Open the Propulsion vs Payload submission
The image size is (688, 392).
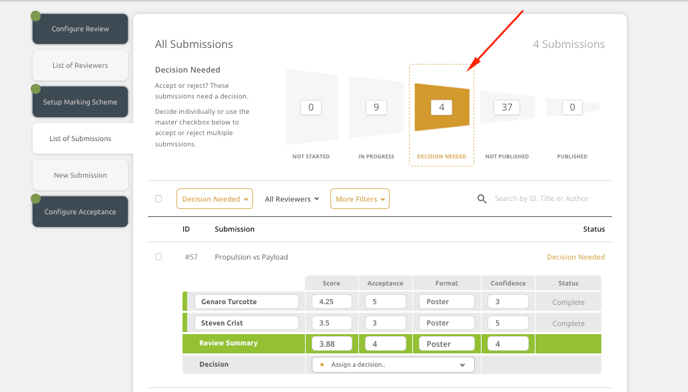(x=251, y=257)
